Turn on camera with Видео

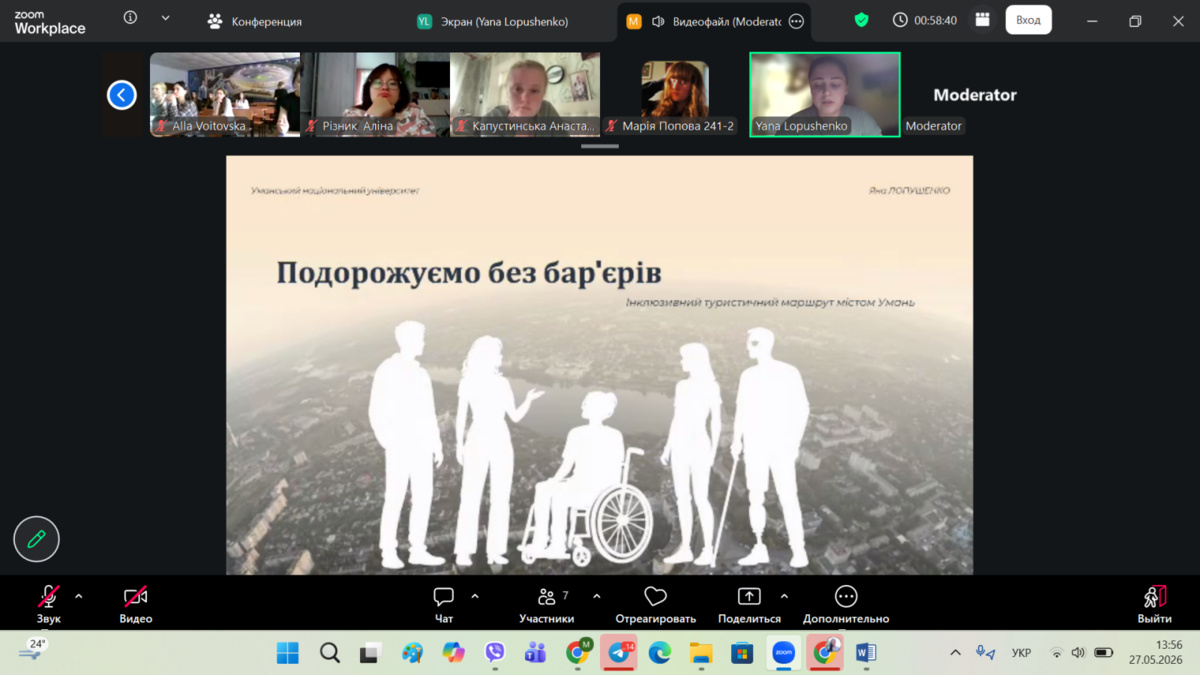[x=136, y=604]
